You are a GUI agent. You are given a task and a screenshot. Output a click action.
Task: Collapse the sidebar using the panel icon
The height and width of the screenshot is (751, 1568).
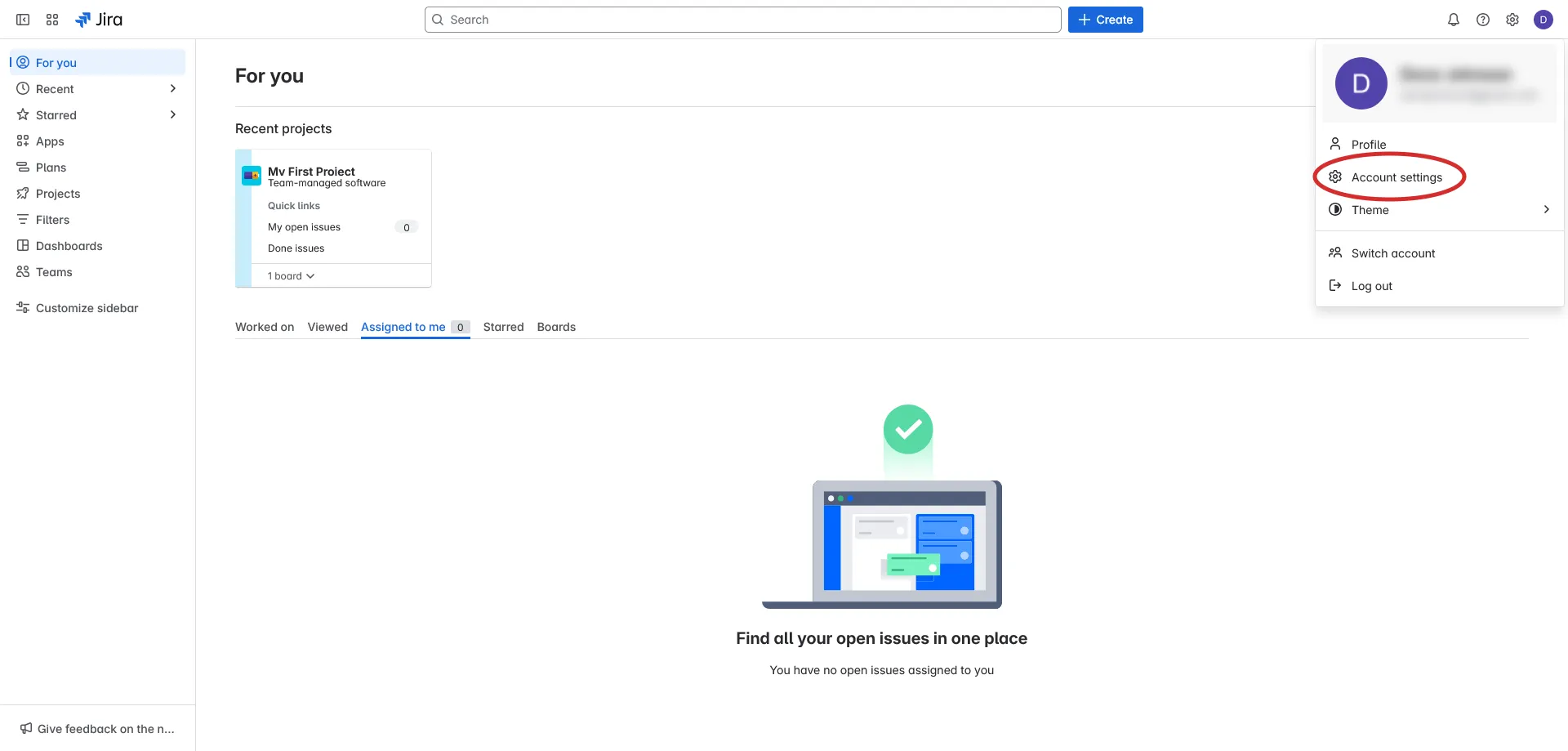(x=23, y=20)
